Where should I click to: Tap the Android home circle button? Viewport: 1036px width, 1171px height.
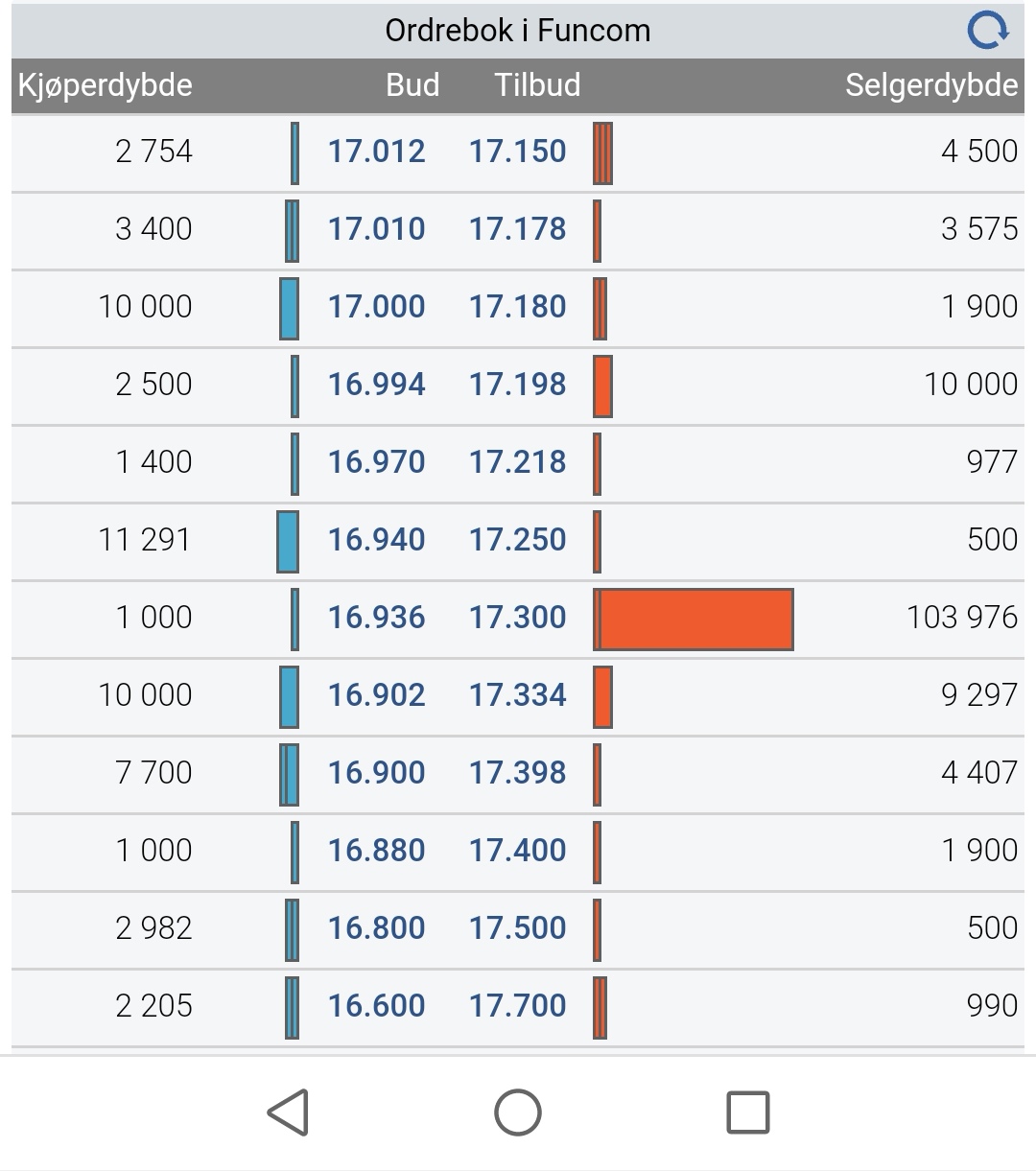pyautogui.click(x=518, y=1112)
